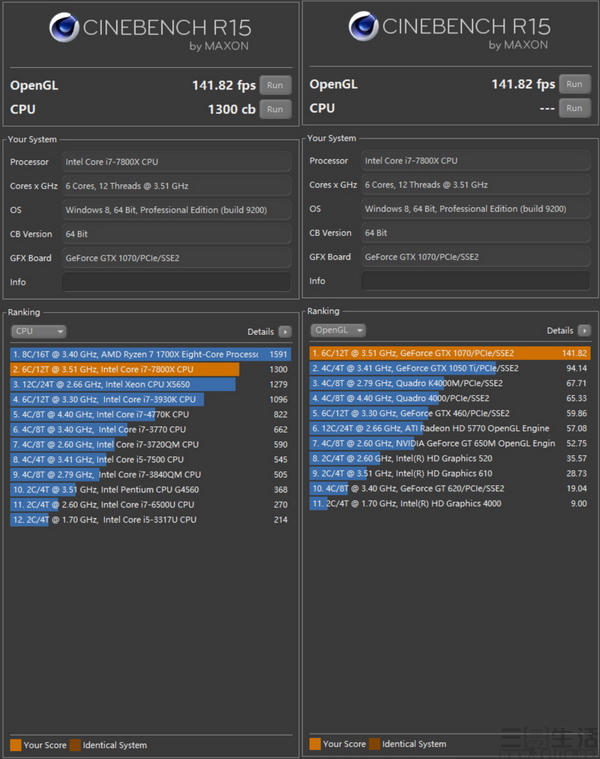600x759 pixels.
Task: Run the OpenGL test in left panel
Action: 275,85
